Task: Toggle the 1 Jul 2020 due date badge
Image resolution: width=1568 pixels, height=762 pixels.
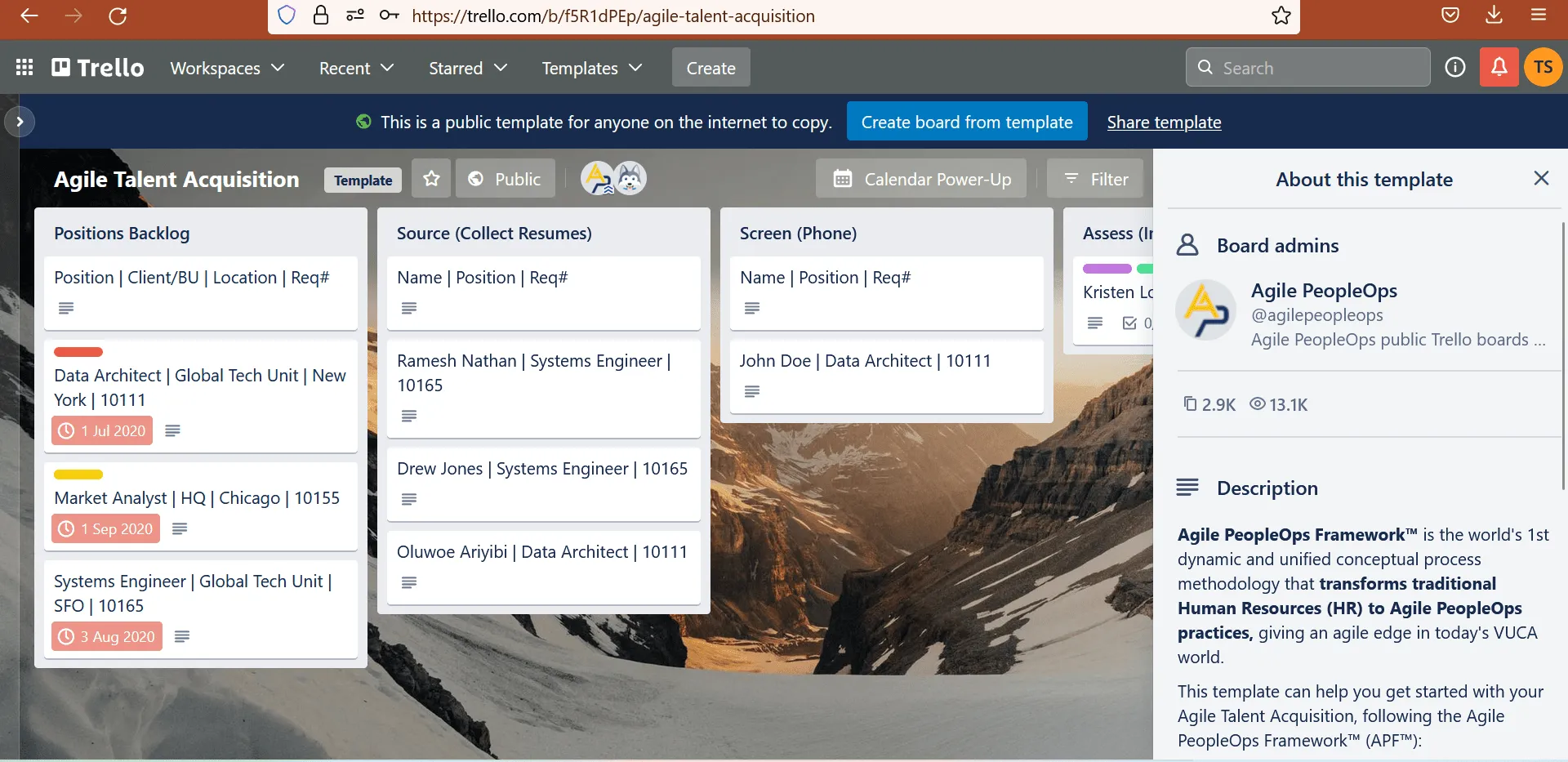Action: pos(102,431)
